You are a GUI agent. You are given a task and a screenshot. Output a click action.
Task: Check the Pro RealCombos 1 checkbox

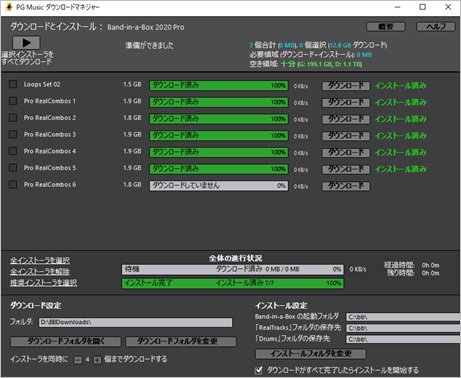coord(13,101)
